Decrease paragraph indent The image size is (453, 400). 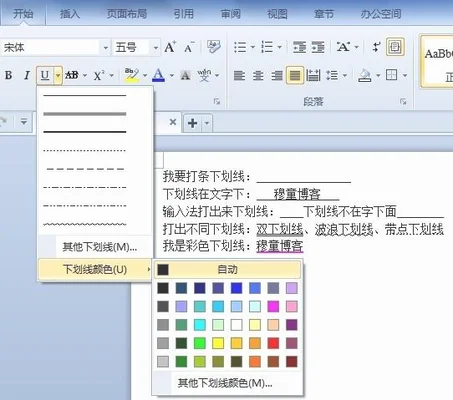point(299,47)
